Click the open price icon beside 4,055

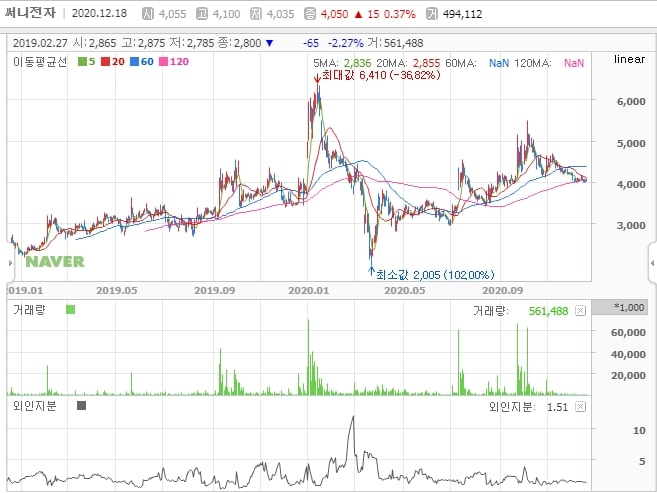(147, 14)
